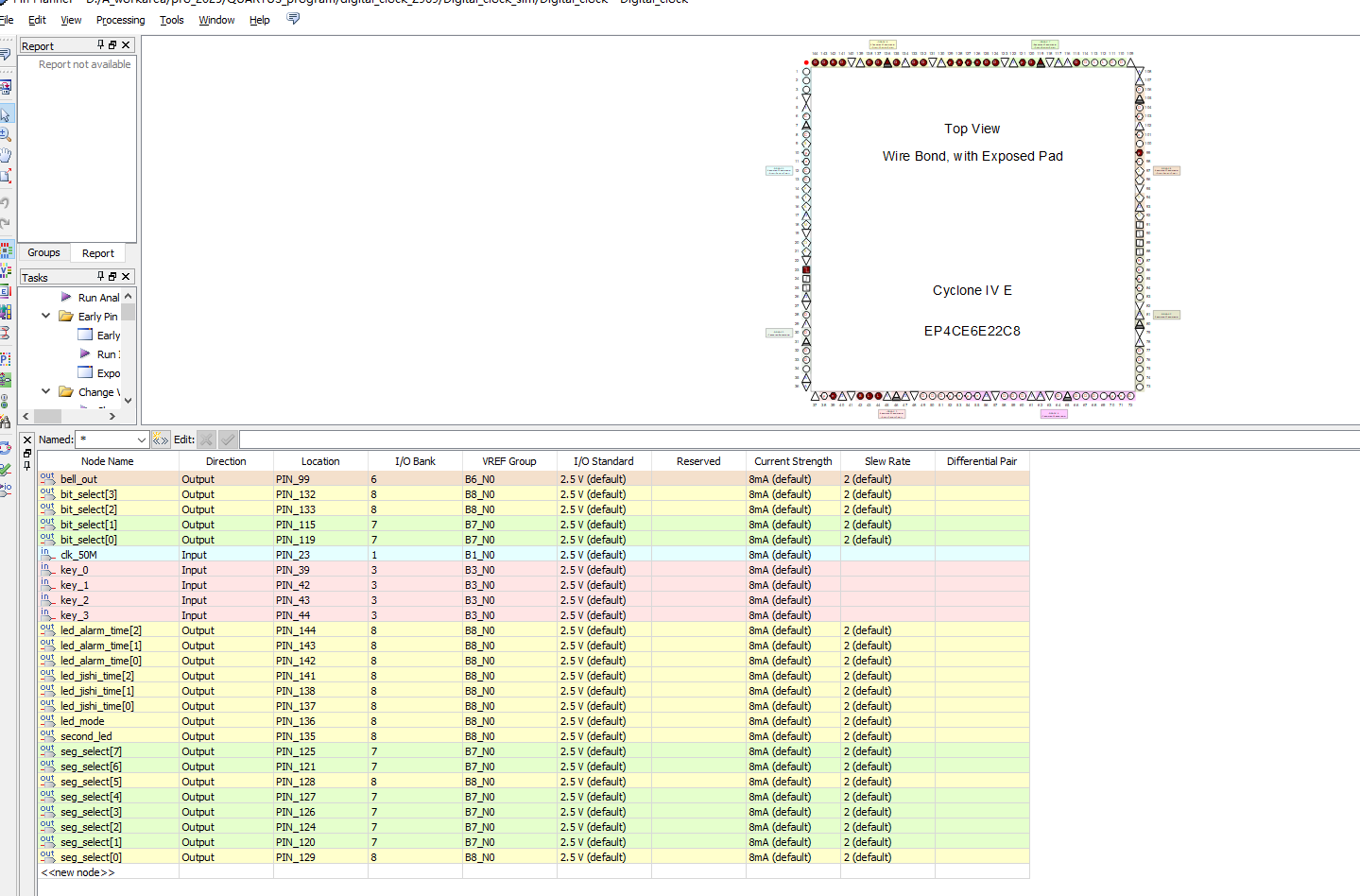Select the key_0 input node
The width and height of the screenshot is (1360, 896).
pos(74,570)
